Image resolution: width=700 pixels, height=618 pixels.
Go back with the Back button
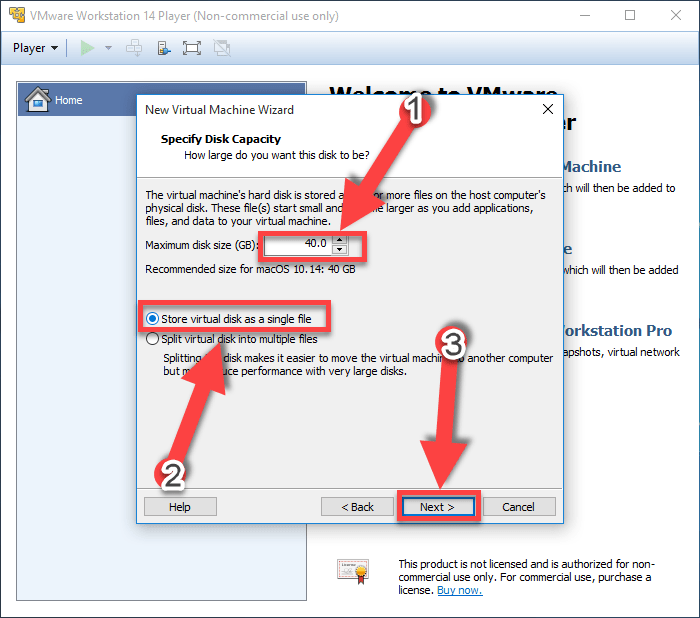tap(357, 507)
